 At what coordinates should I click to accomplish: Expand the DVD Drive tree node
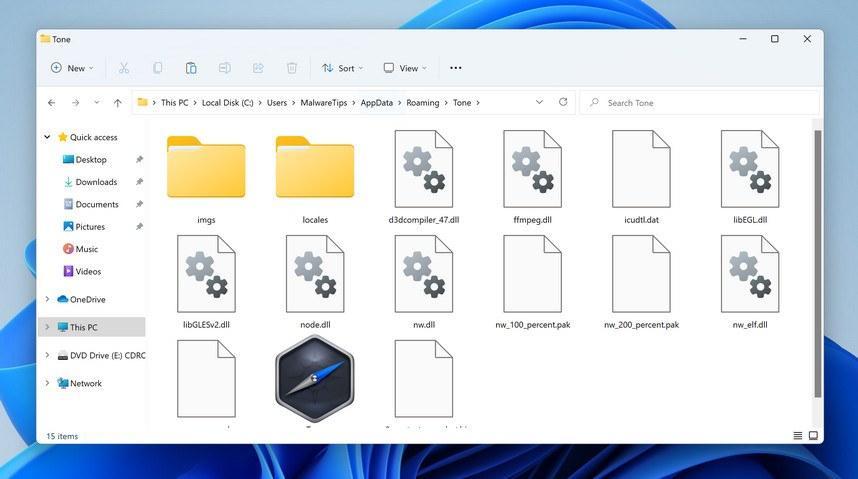(47, 355)
